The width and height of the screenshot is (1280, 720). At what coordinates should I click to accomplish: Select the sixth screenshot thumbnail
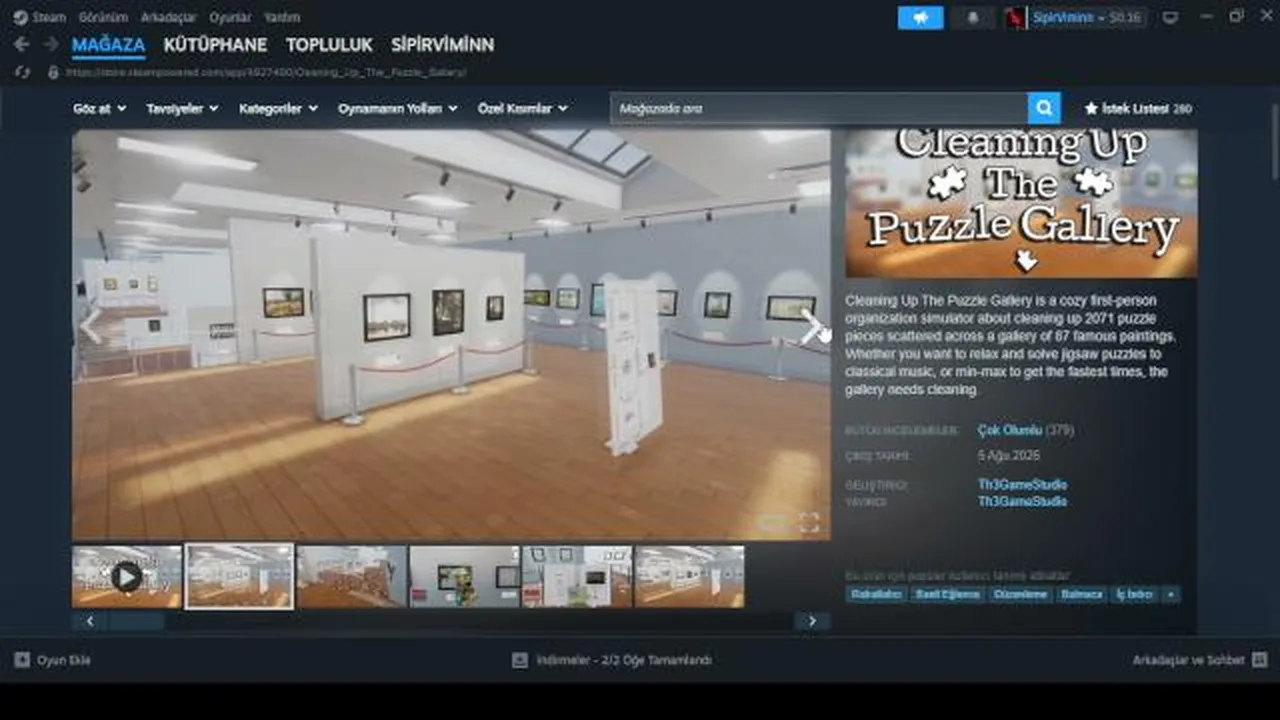coord(690,576)
